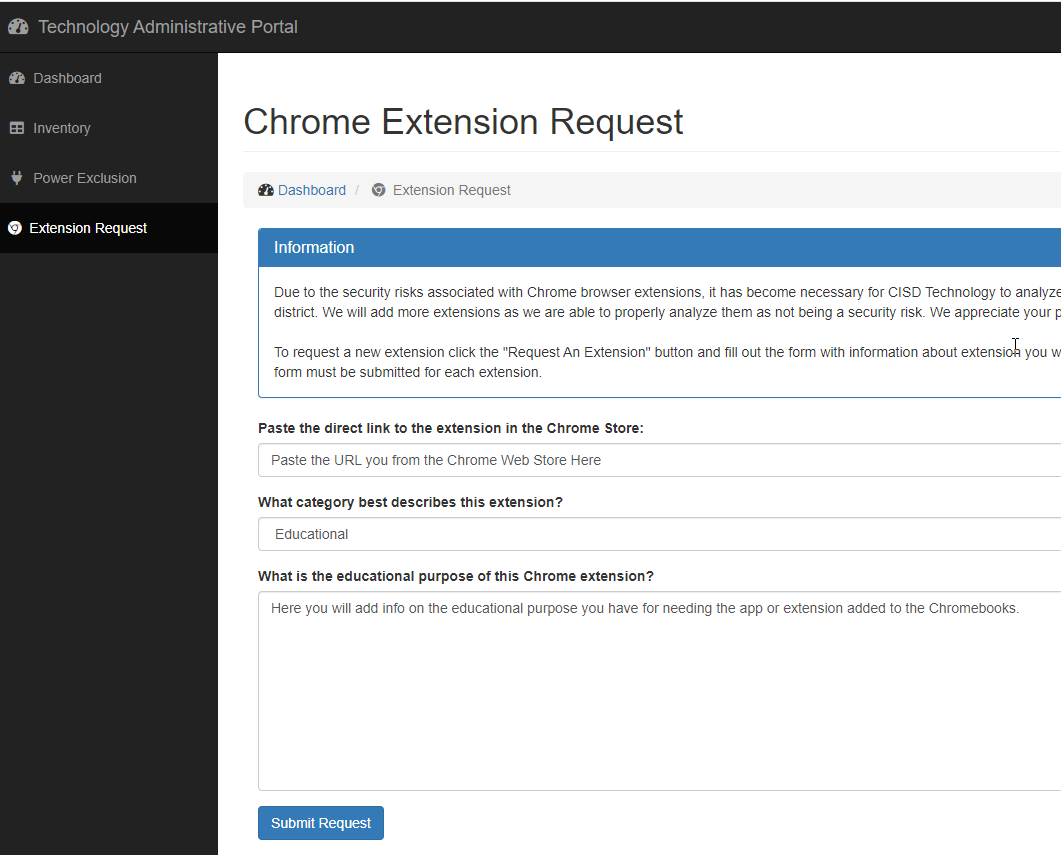Click the Chrome icon in the breadcrumb

point(378,190)
